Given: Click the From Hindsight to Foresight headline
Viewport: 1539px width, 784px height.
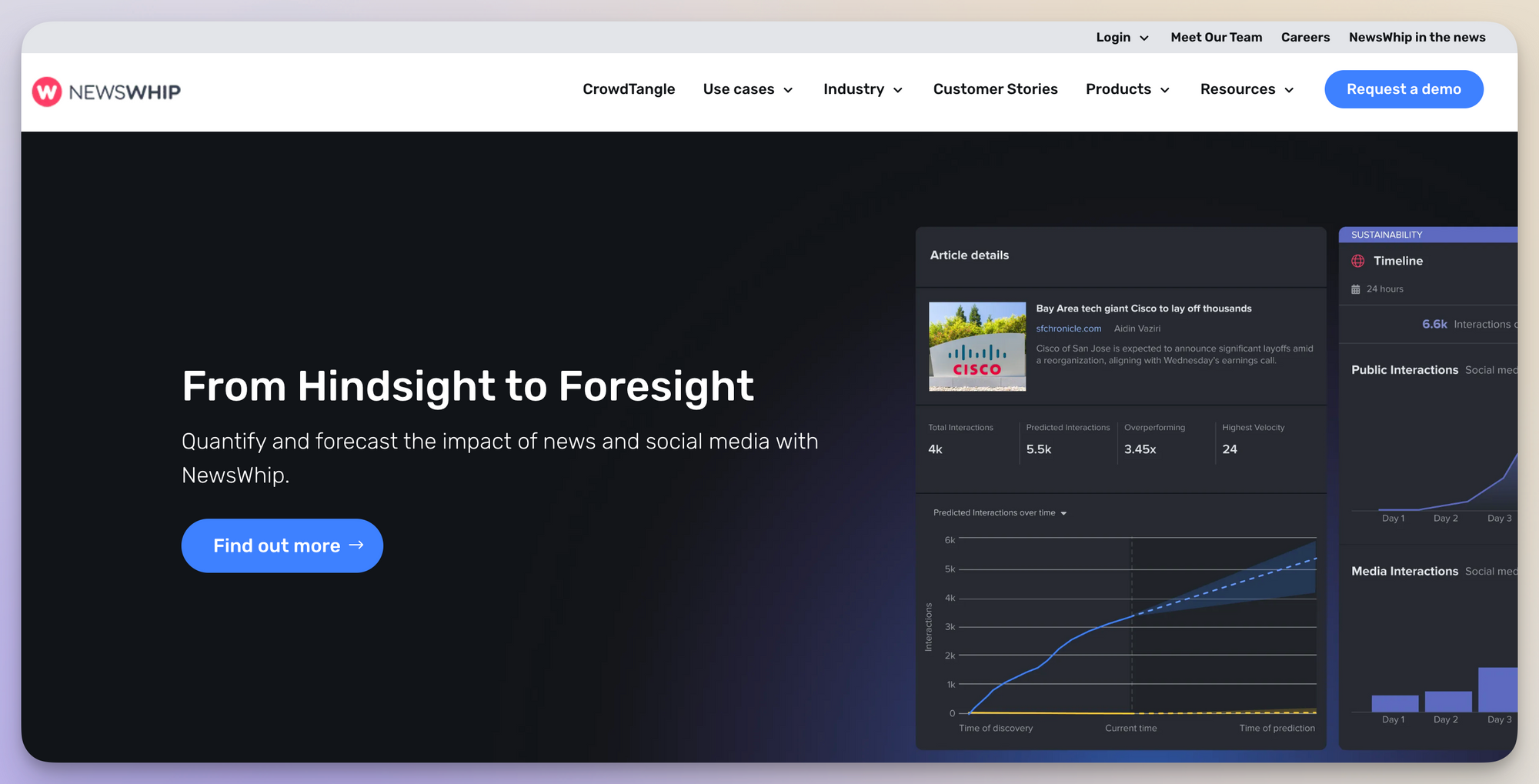Looking at the screenshot, I should click(468, 386).
